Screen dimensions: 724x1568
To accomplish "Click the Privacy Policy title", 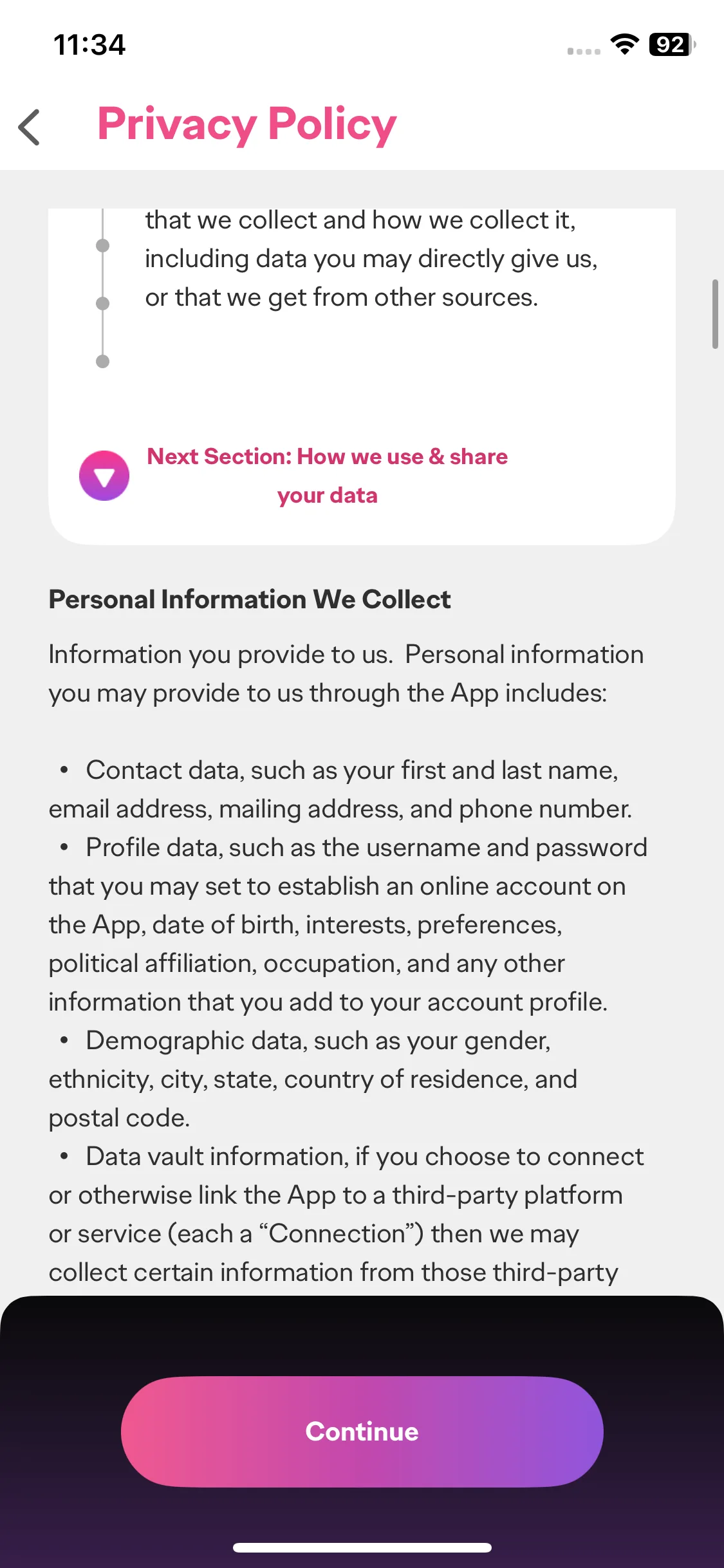I will (x=247, y=124).
